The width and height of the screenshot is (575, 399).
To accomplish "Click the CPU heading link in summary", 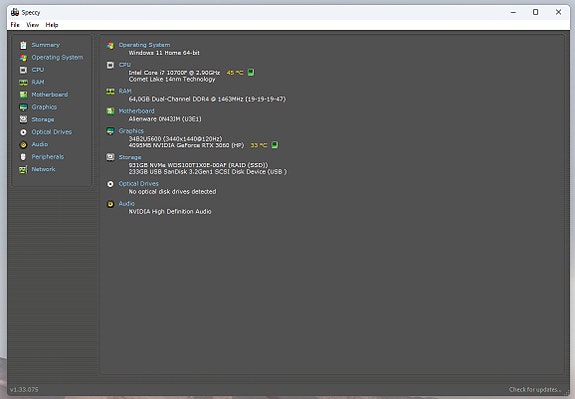I will [x=125, y=65].
